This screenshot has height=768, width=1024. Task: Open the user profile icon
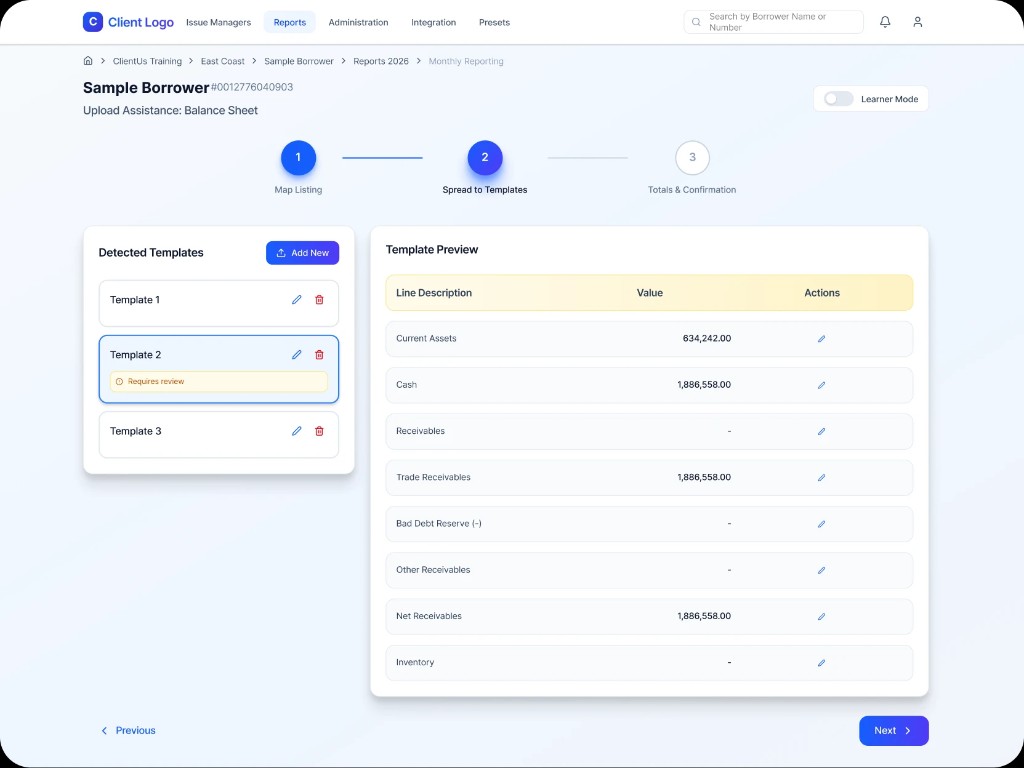pyautogui.click(x=918, y=22)
